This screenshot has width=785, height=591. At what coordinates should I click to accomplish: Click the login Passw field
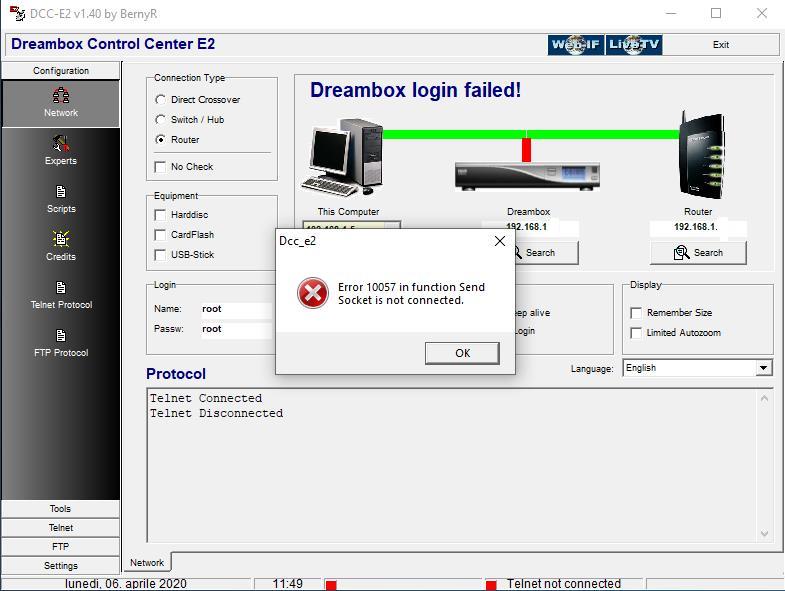[238, 329]
